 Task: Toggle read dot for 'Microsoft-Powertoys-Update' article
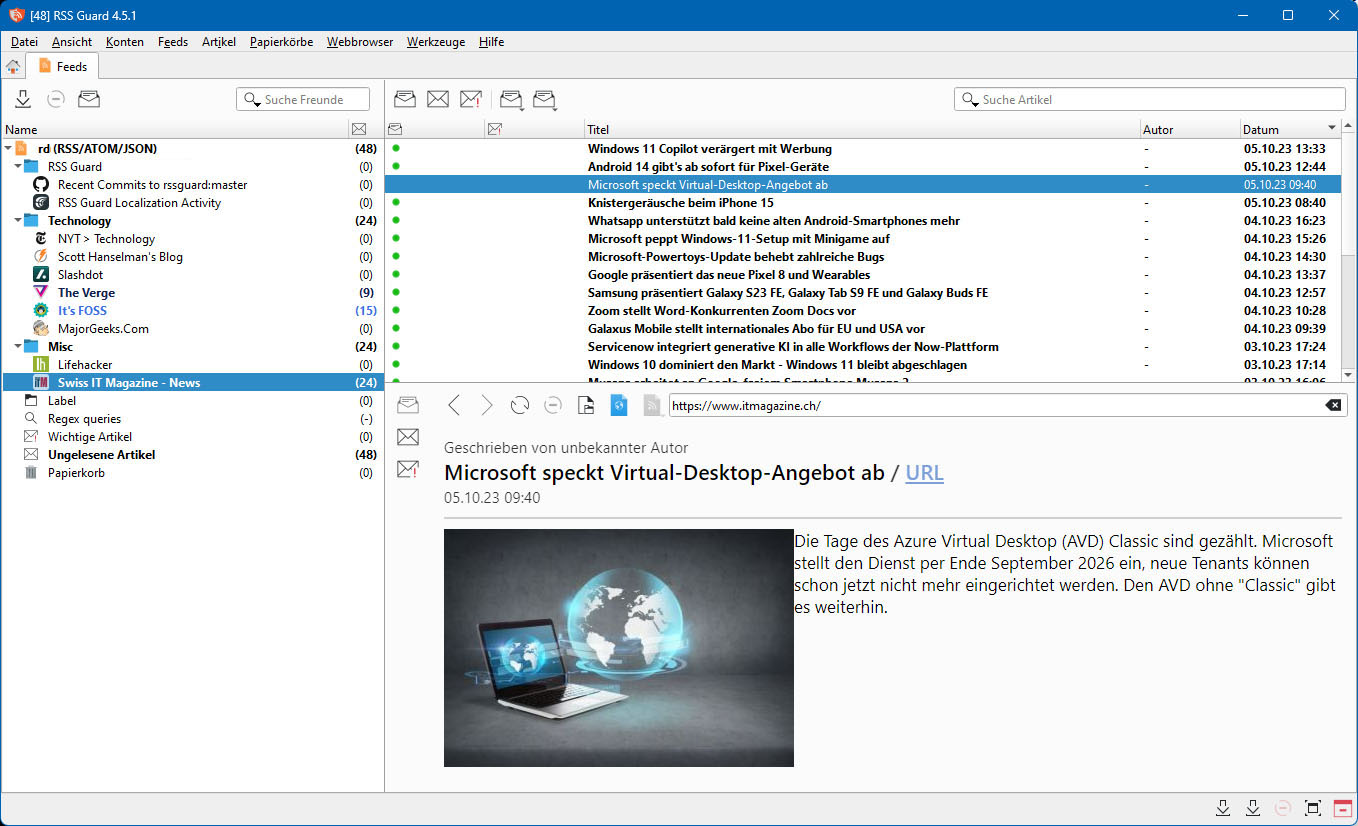(x=396, y=256)
